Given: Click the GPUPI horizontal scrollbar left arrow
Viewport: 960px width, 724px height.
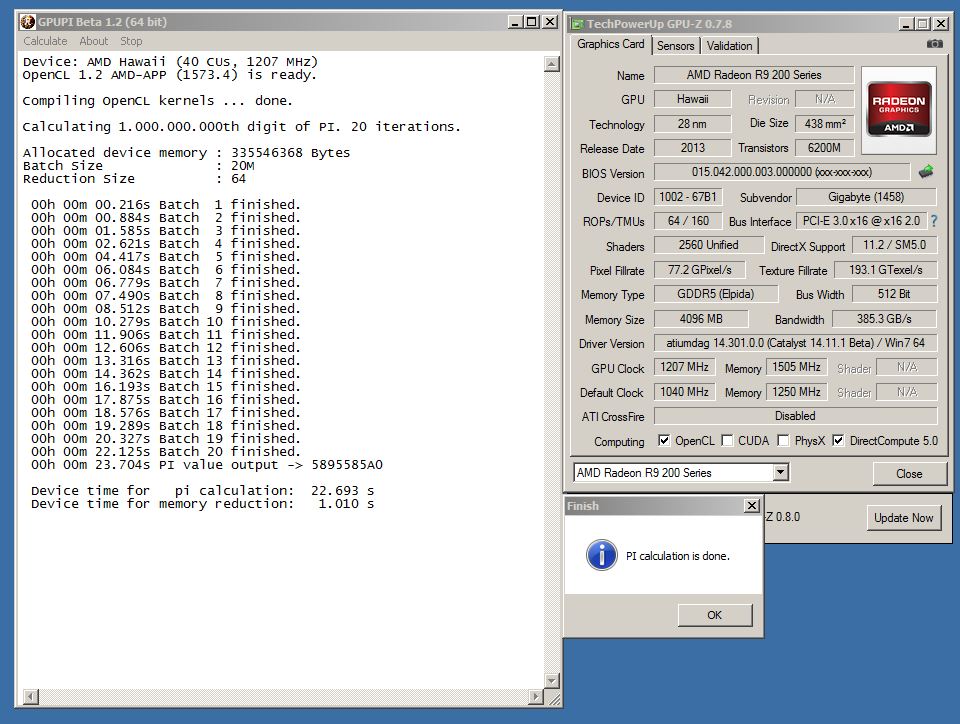Looking at the screenshot, I should coord(31,696).
